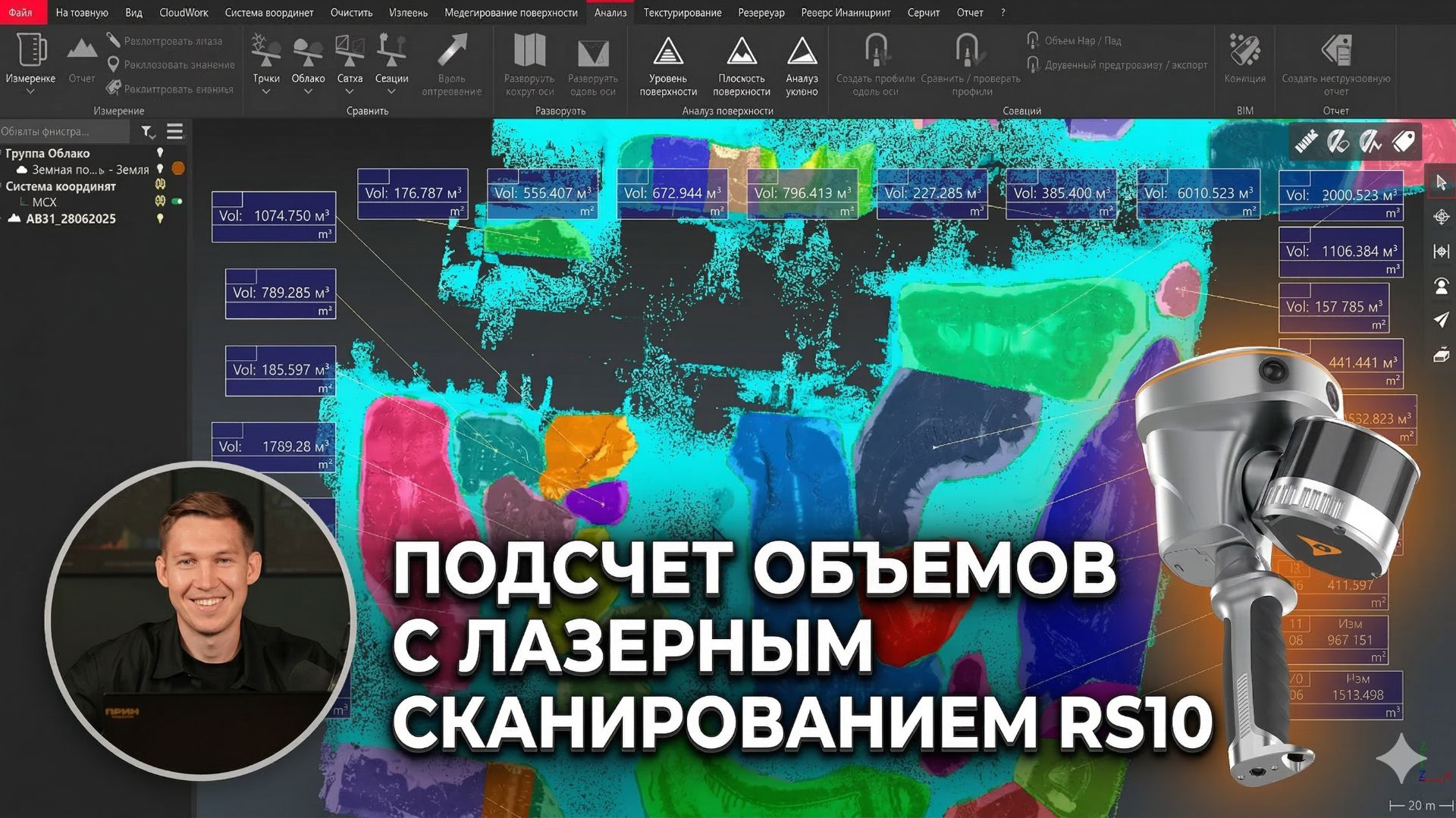Click the Vol: 6010.523 м³ label
1456x818 pixels.
(x=1199, y=194)
